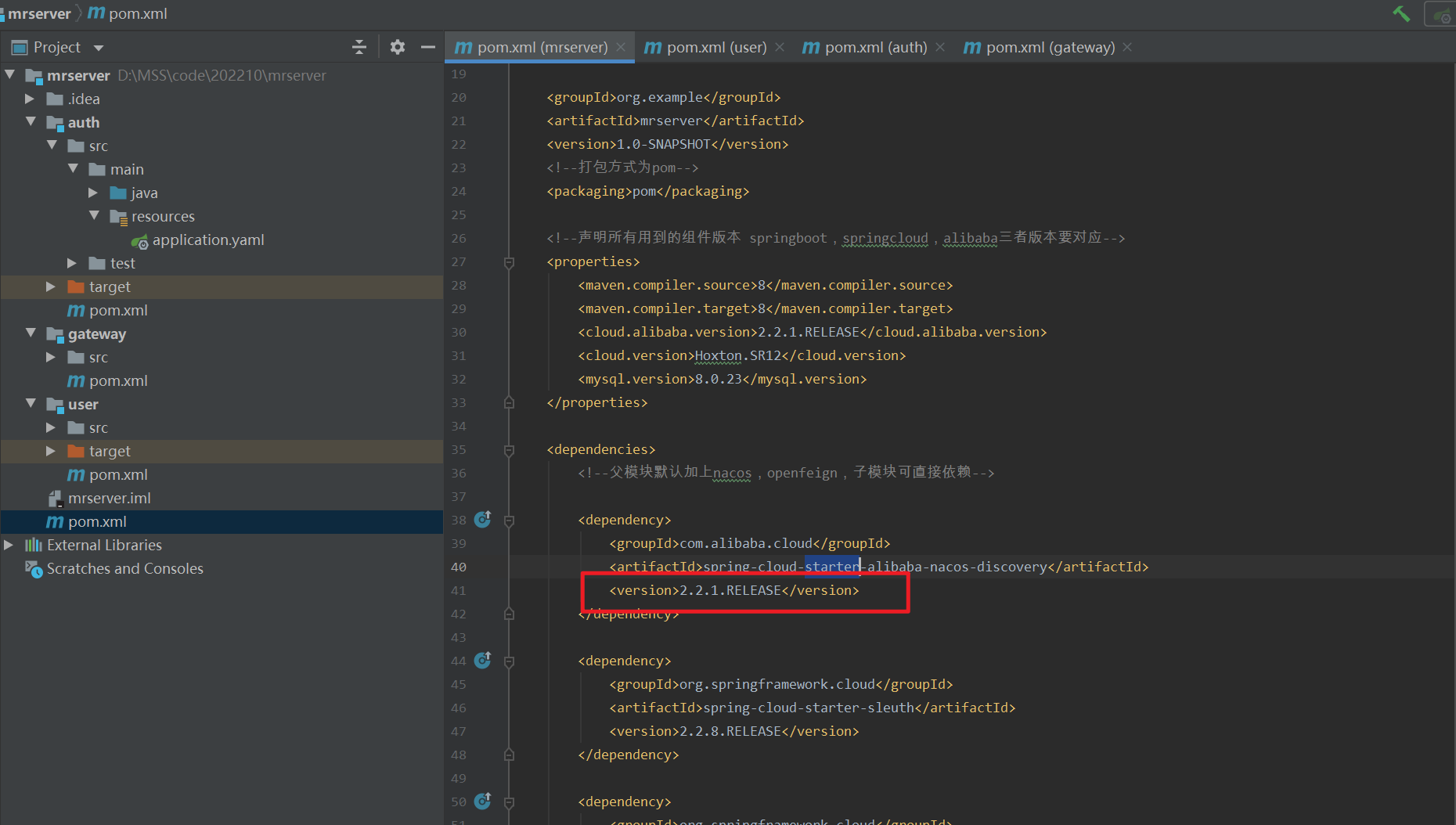
Task: Close the pom.xml (user) tab
Action: [780, 47]
